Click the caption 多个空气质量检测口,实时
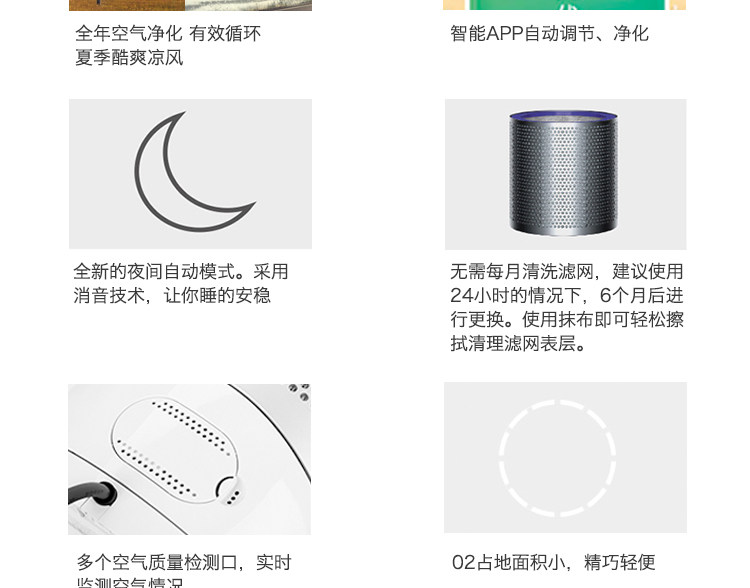 click(184, 563)
